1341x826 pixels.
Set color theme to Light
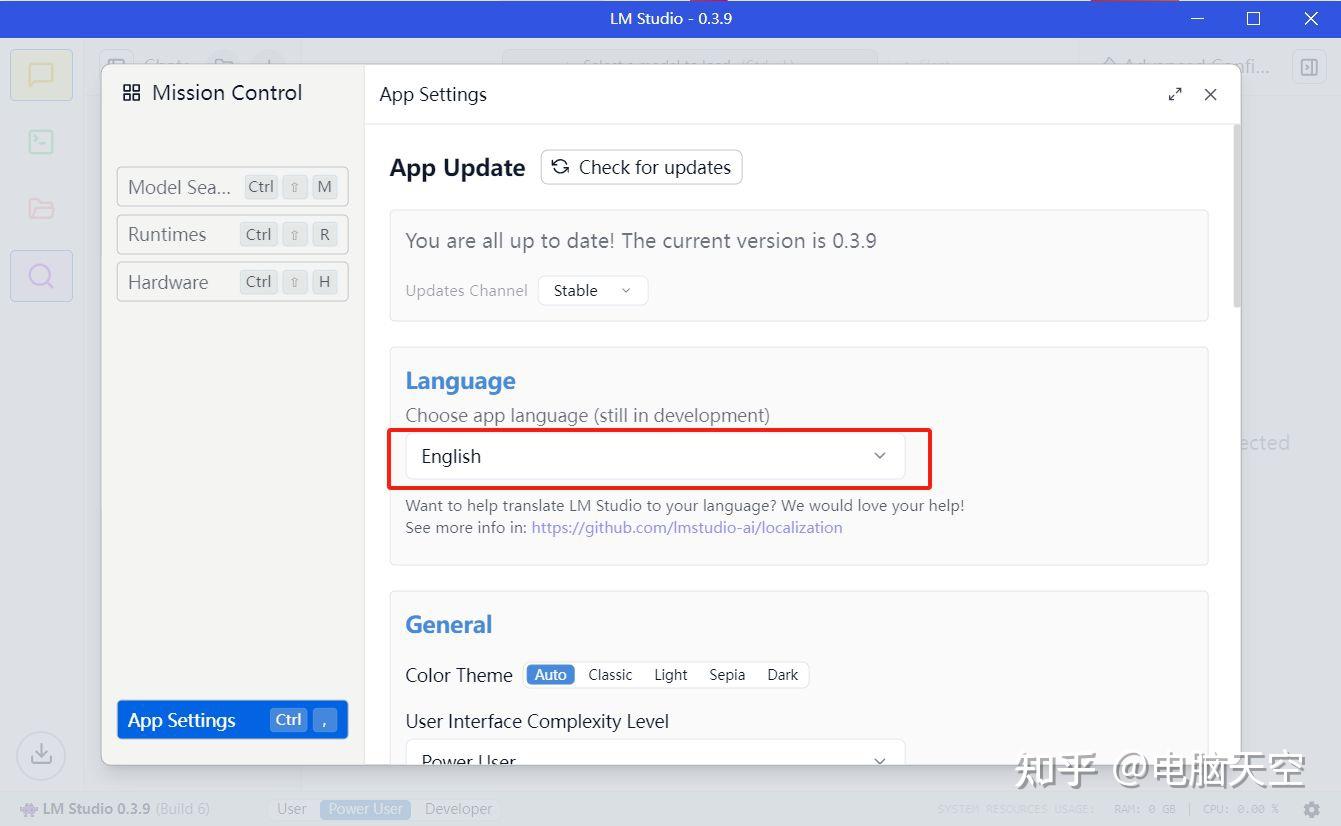671,675
